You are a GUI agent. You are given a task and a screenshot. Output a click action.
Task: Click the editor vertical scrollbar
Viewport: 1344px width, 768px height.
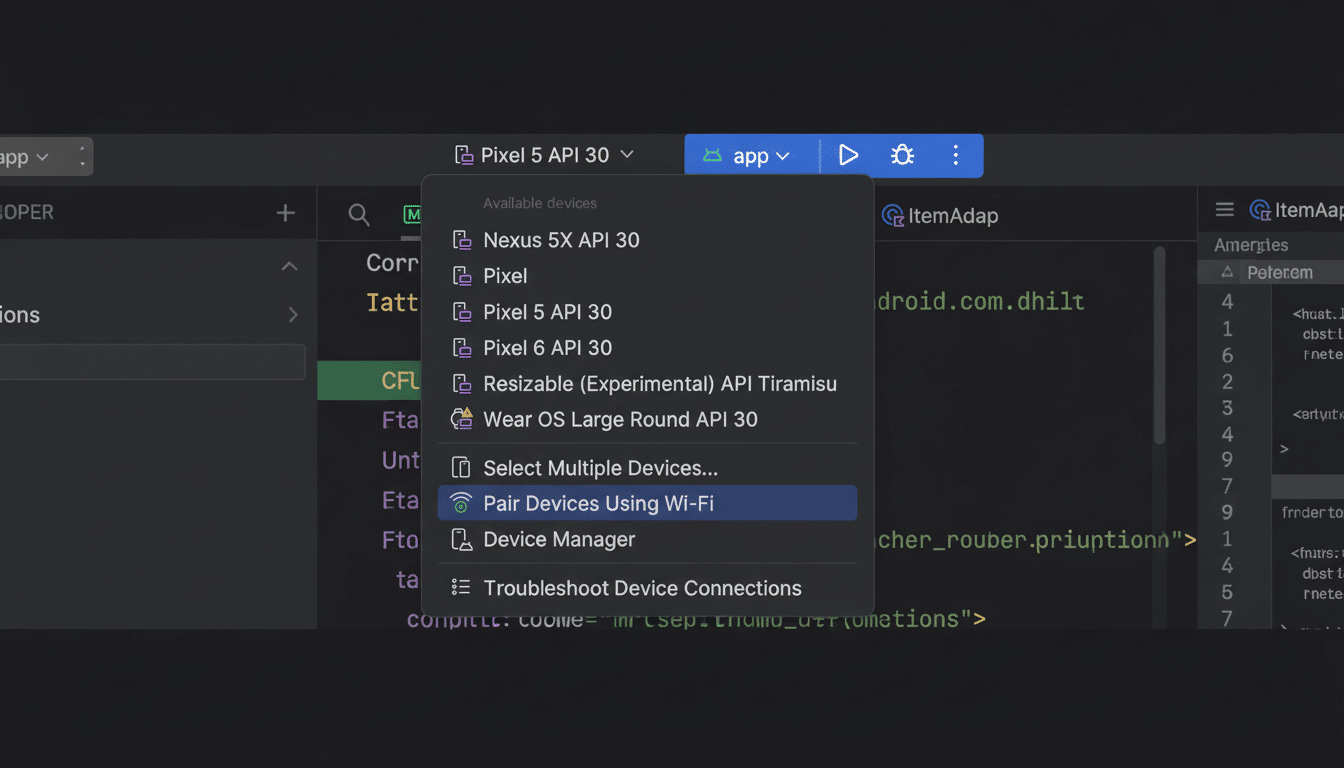pos(1159,345)
